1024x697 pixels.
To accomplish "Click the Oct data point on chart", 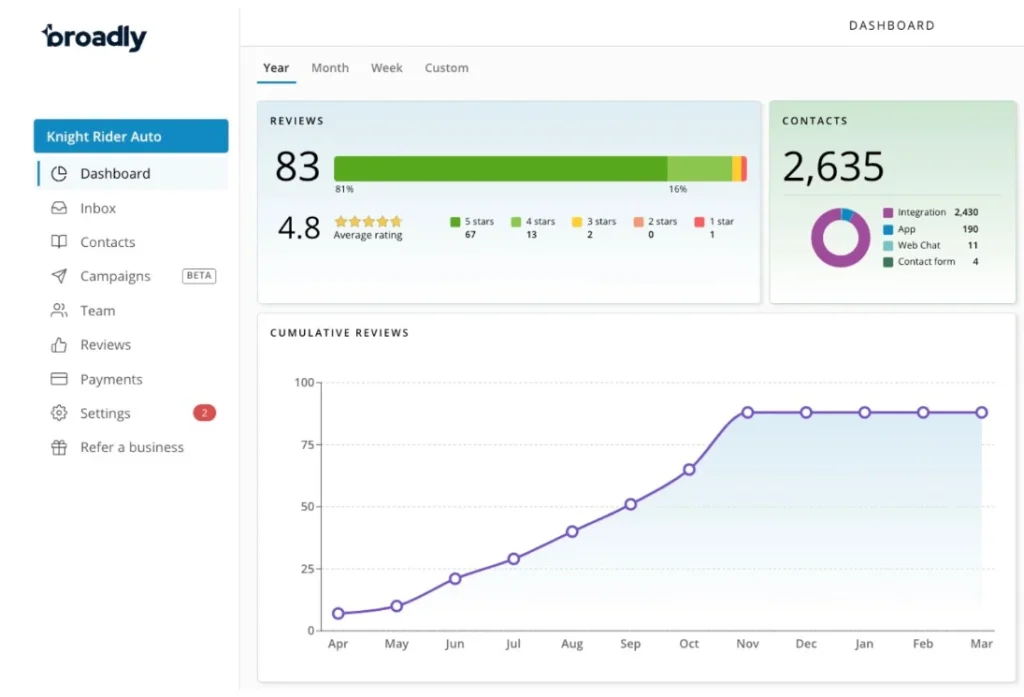I will [x=689, y=470].
